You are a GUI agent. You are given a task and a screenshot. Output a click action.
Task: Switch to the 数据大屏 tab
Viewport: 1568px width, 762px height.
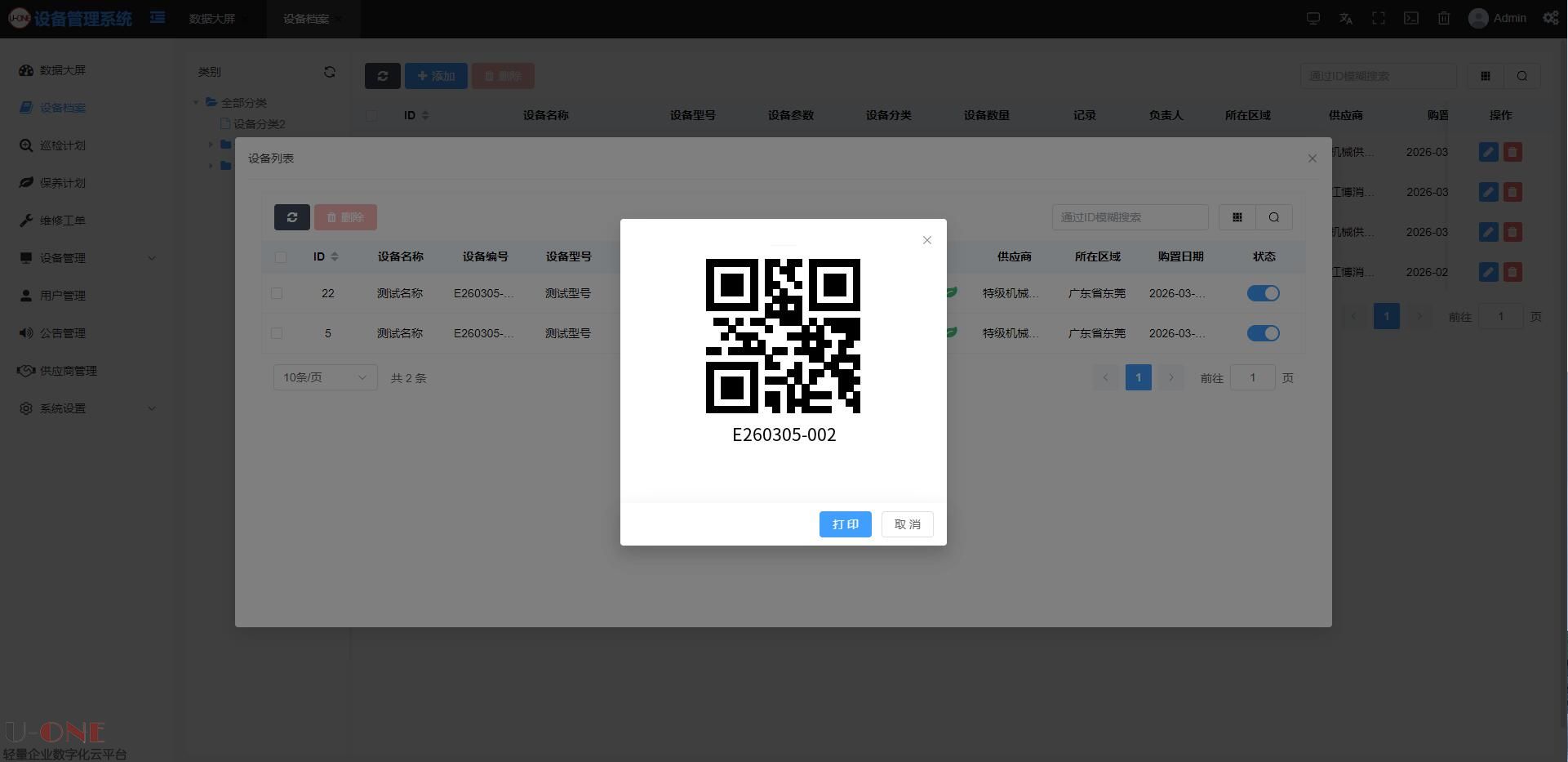[212, 19]
